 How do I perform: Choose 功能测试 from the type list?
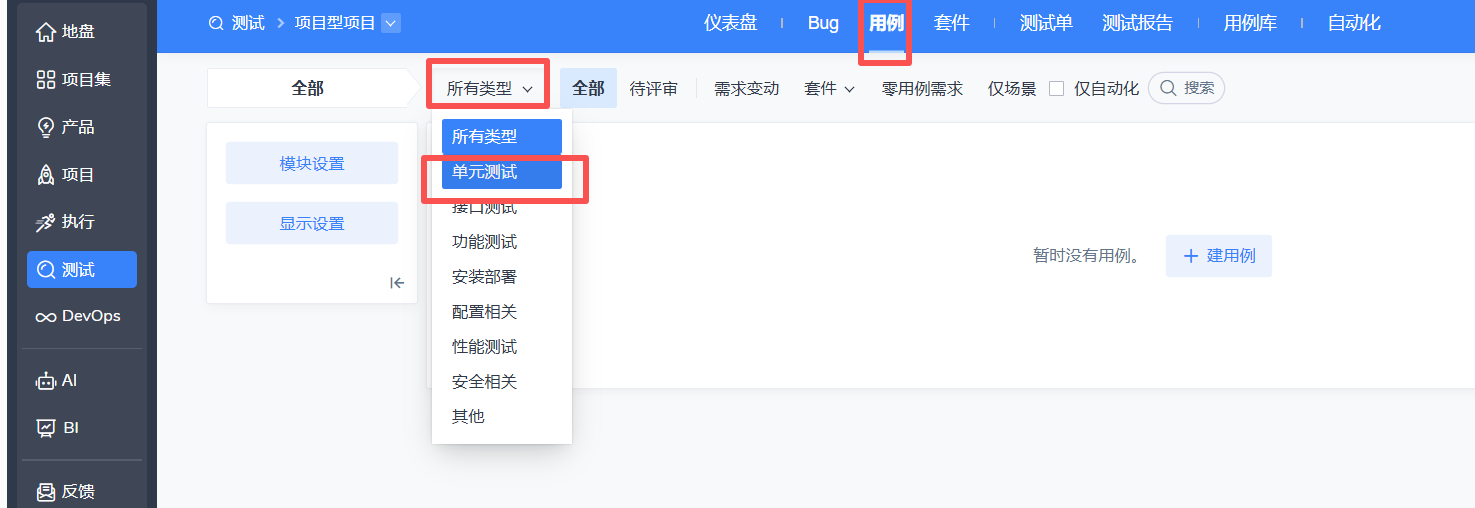(x=502, y=242)
